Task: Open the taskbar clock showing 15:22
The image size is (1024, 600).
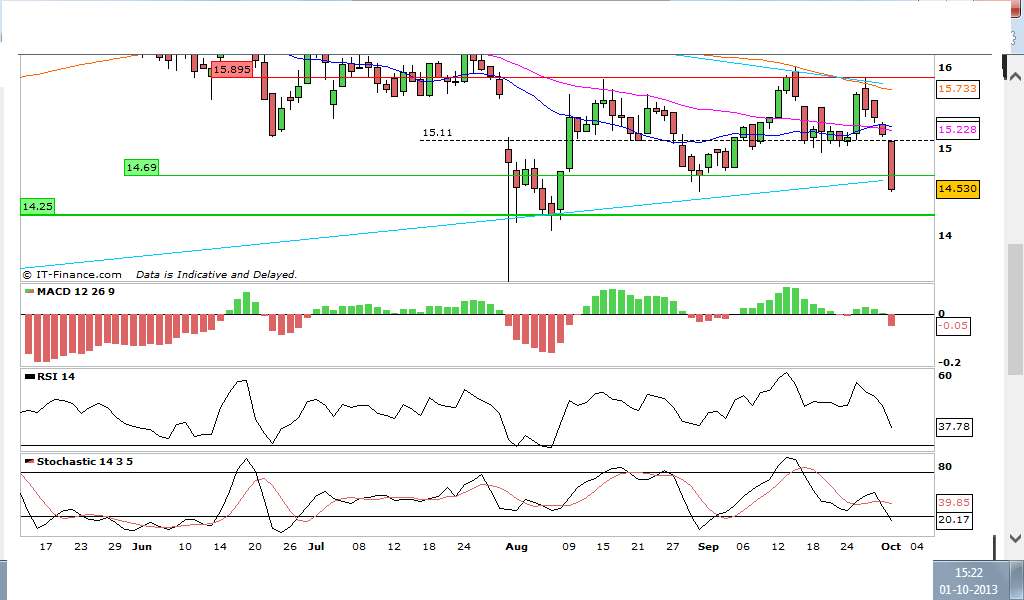Action: point(968,580)
